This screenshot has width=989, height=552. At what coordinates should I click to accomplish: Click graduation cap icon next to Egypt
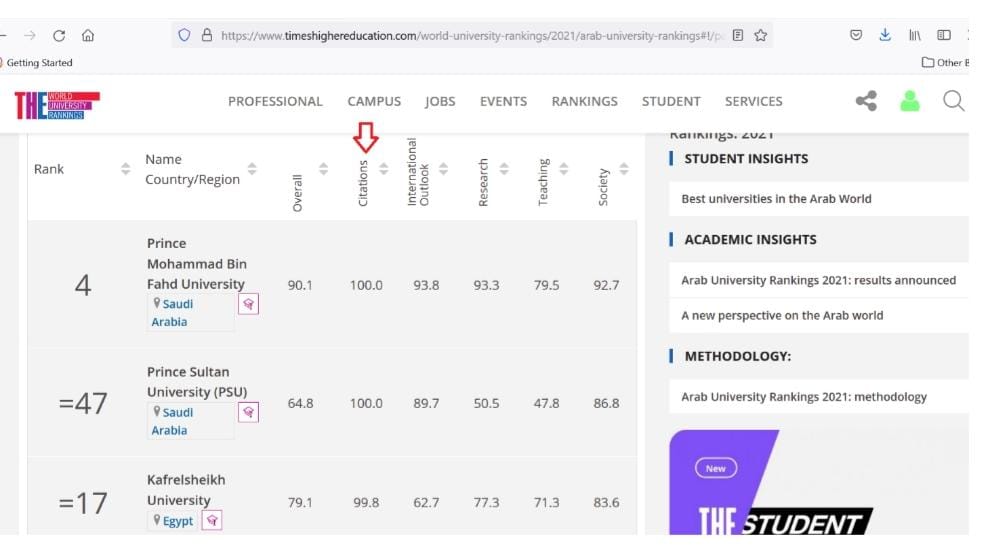click(x=212, y=520)
